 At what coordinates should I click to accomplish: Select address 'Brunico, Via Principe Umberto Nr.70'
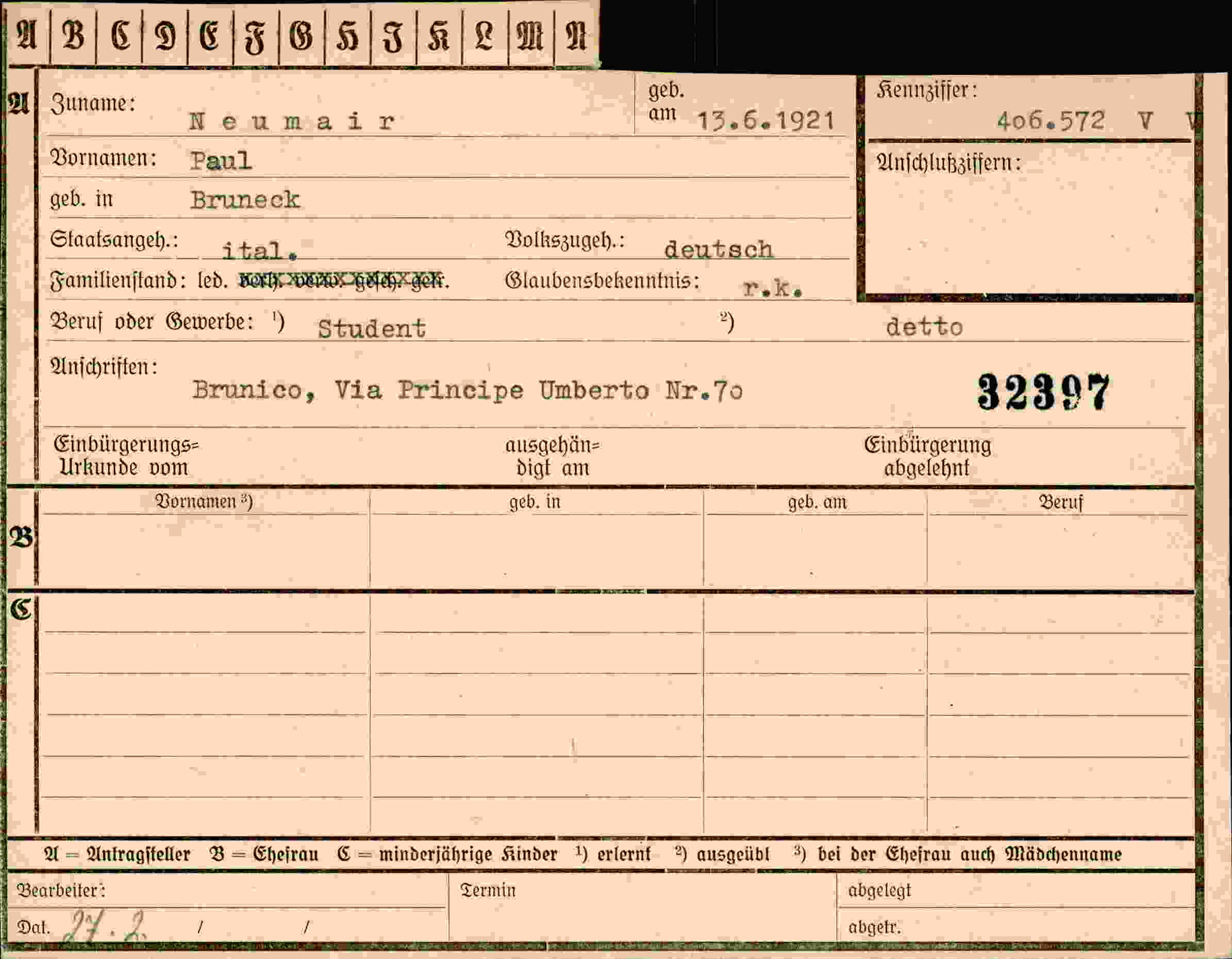tap(468, 391)
